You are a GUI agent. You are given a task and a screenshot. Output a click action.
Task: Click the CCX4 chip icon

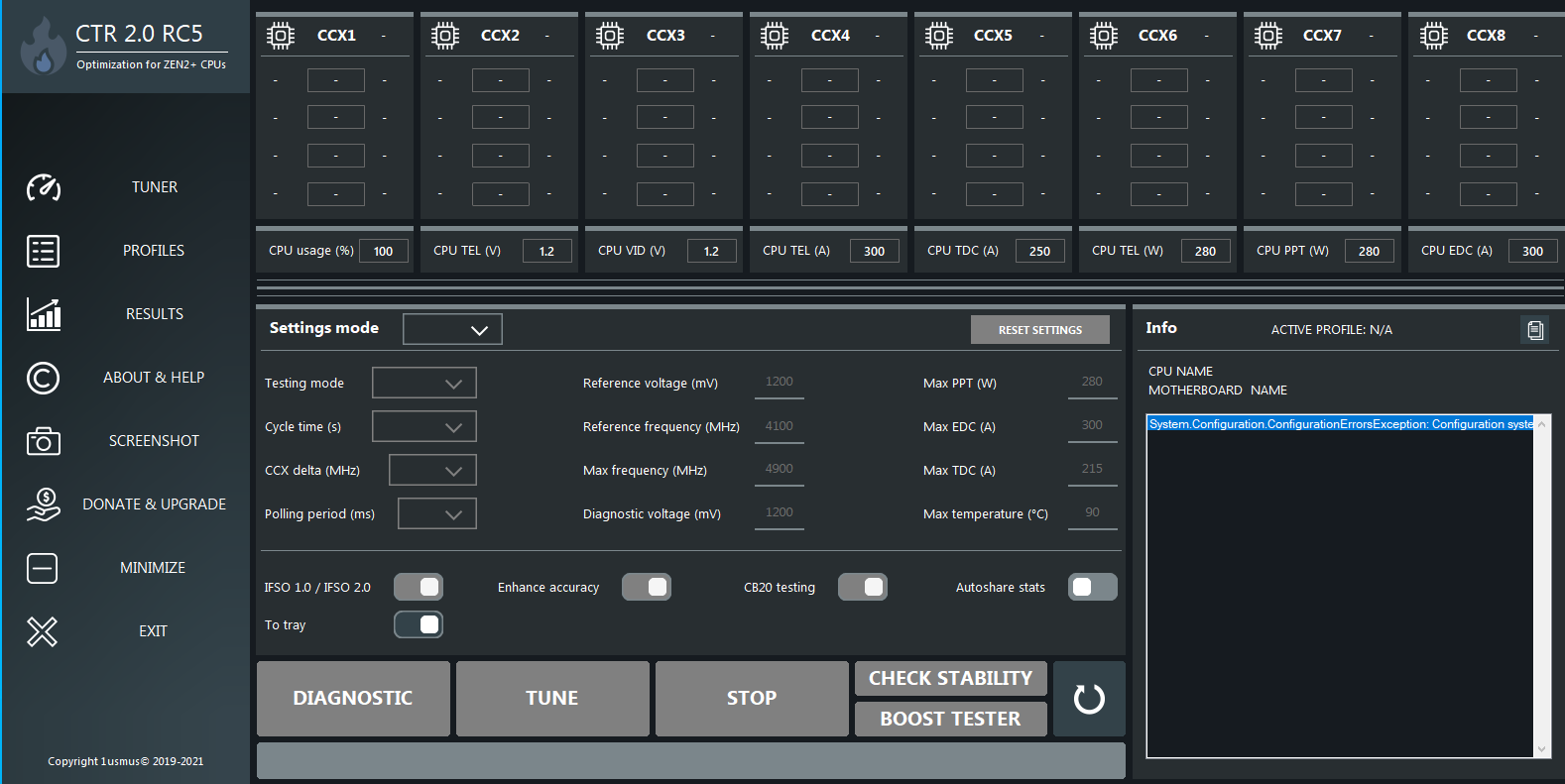click(775, 36)
